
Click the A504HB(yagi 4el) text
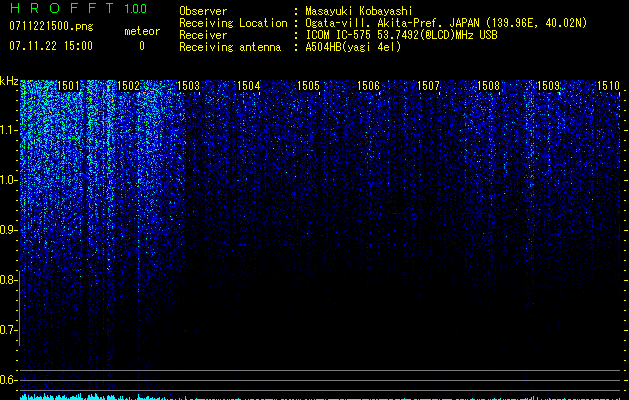pyautogui.click(x=353, y=47)
